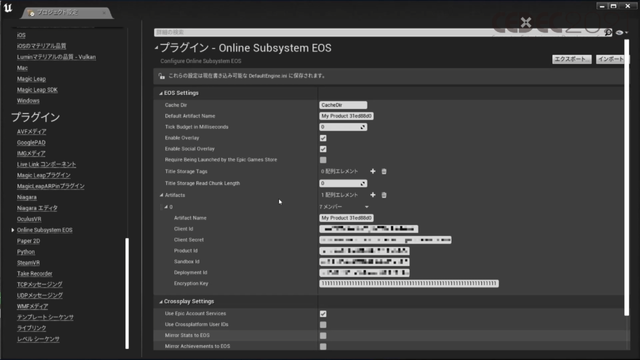The image size is (640, 360).
Task: Open iOSのマテリアル品質 settings
Action: (x=41, y=46)
